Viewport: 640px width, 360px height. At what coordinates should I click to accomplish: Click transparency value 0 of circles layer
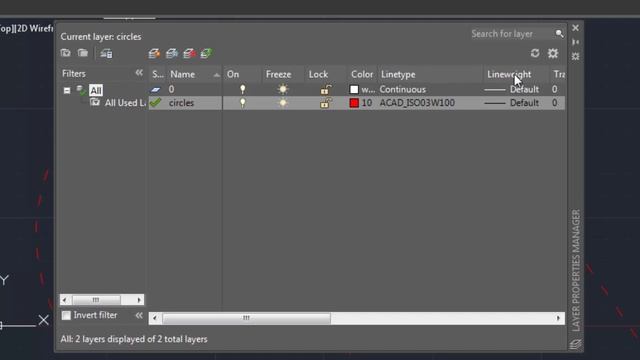554,103
